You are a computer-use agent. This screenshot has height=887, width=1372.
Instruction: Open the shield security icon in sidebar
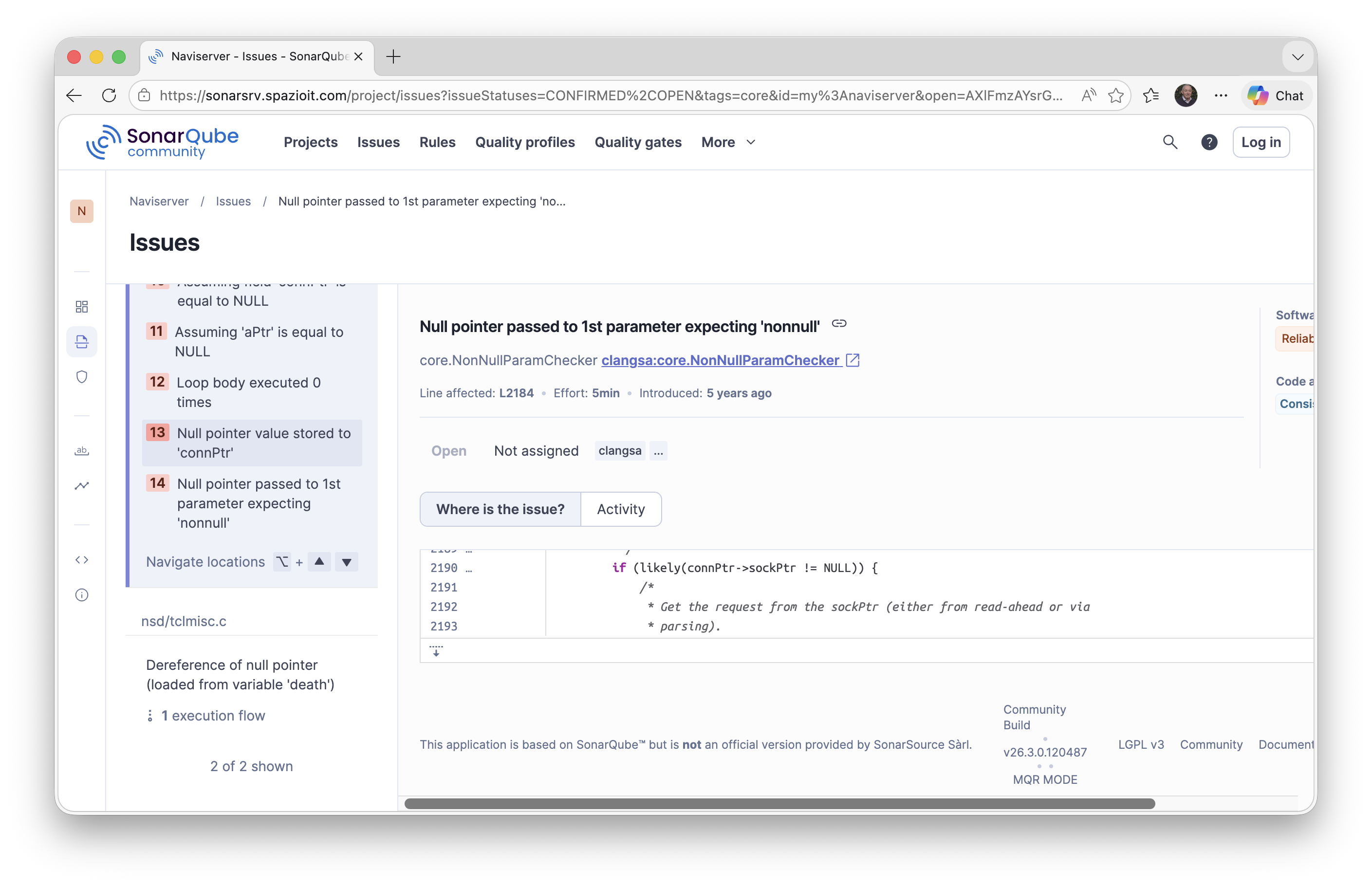[82, 377]
